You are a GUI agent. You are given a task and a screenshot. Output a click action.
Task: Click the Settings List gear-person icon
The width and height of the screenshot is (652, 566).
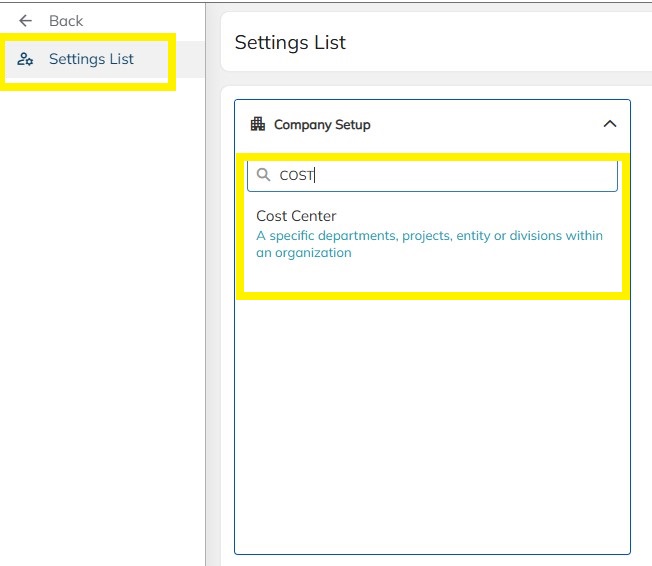26,60
